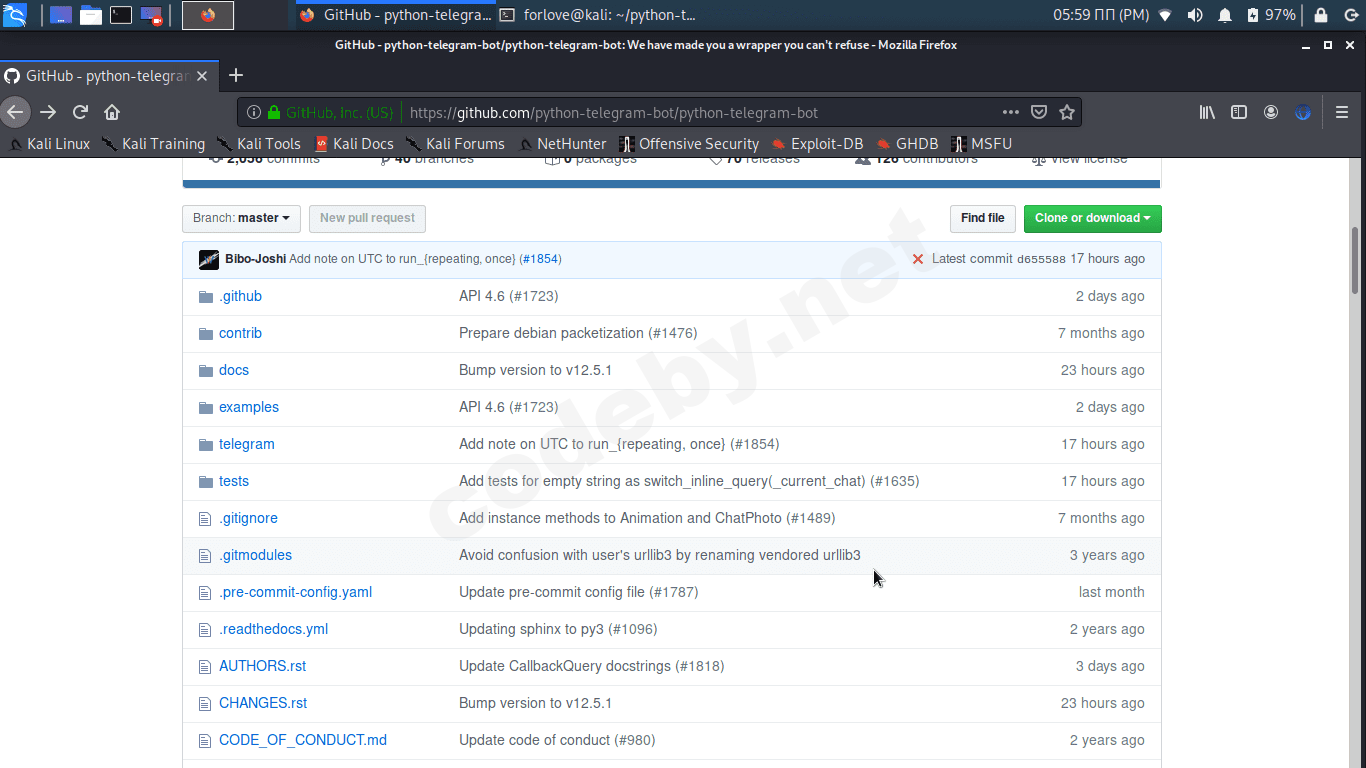This screenshot has width=1366, height=768.
Task: Click the network icon in the system tray
Action: coord(1165,15)
